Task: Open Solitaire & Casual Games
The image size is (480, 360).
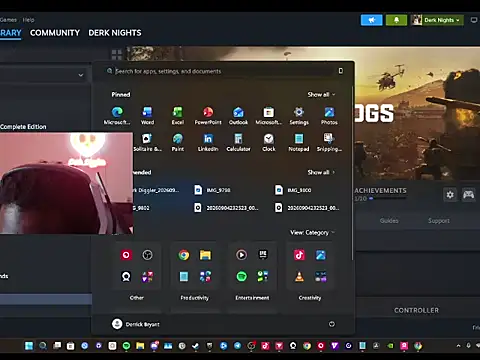Action: point(147,143)
